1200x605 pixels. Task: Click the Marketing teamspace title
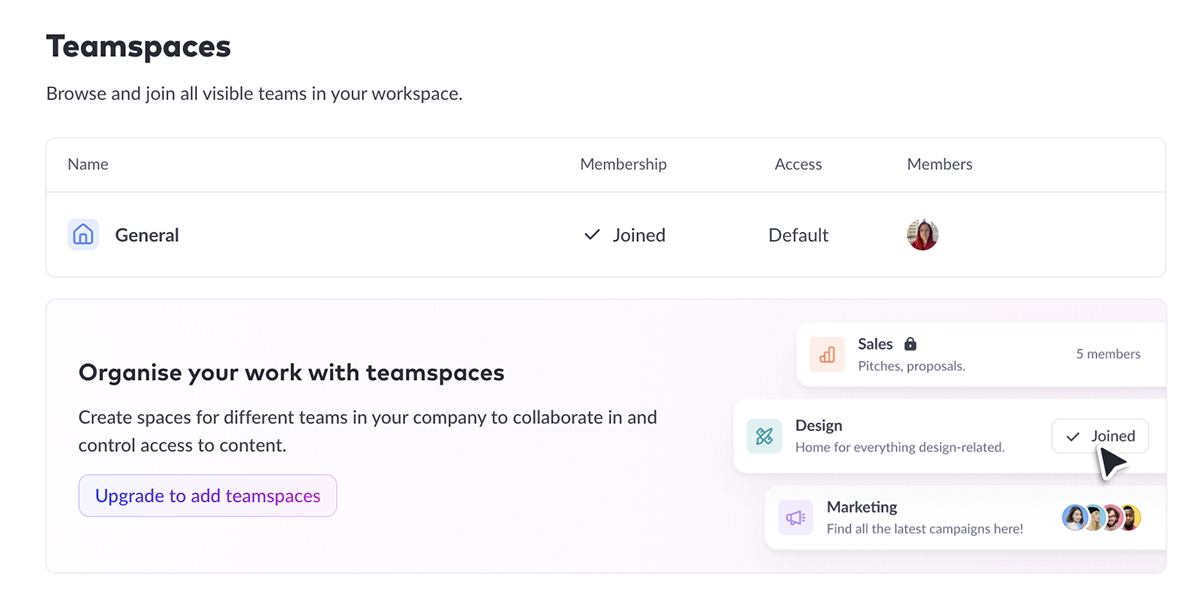[862, 507]
